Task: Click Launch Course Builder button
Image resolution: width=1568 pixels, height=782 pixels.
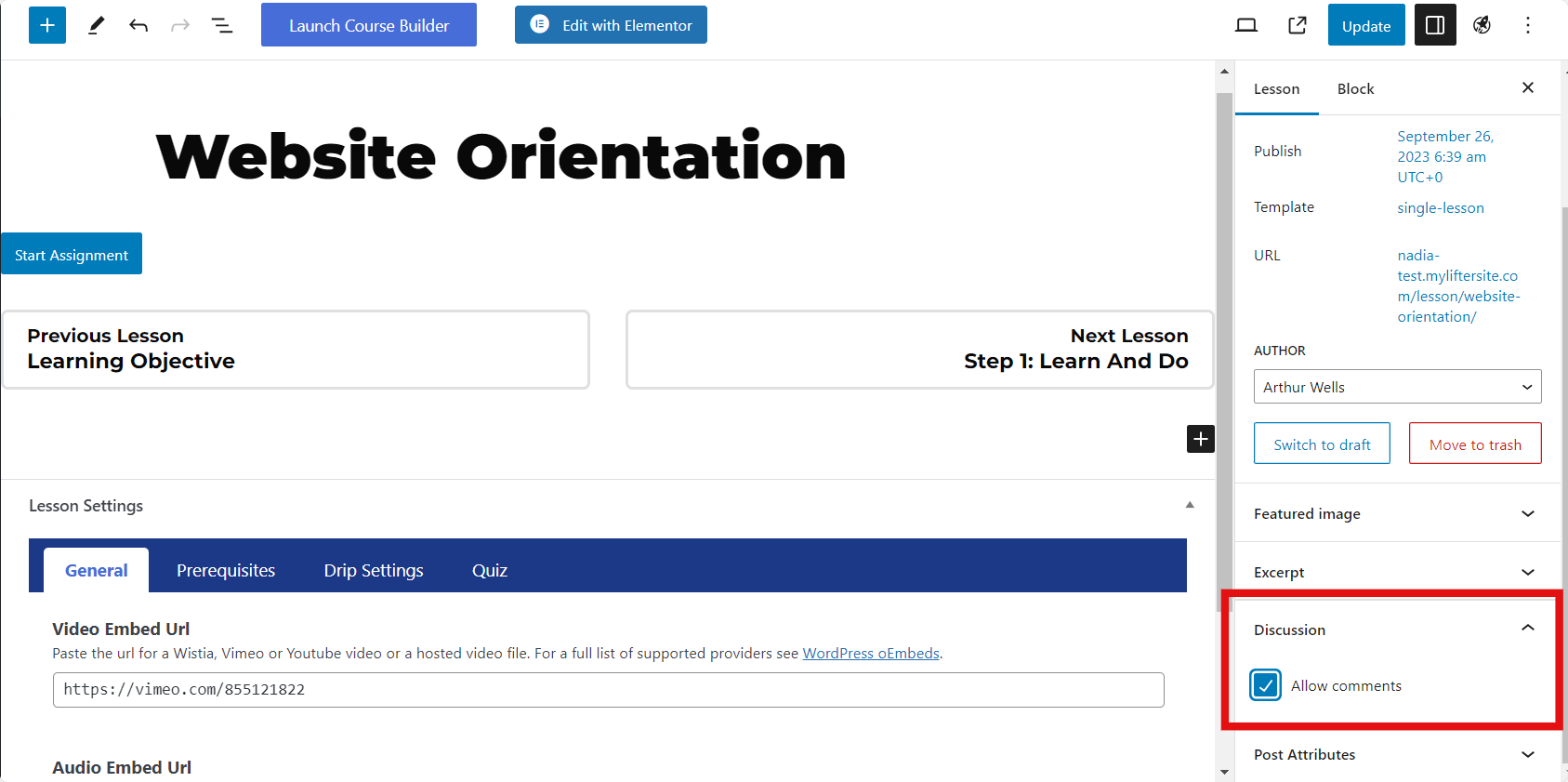Action: [x=369, y=25]
